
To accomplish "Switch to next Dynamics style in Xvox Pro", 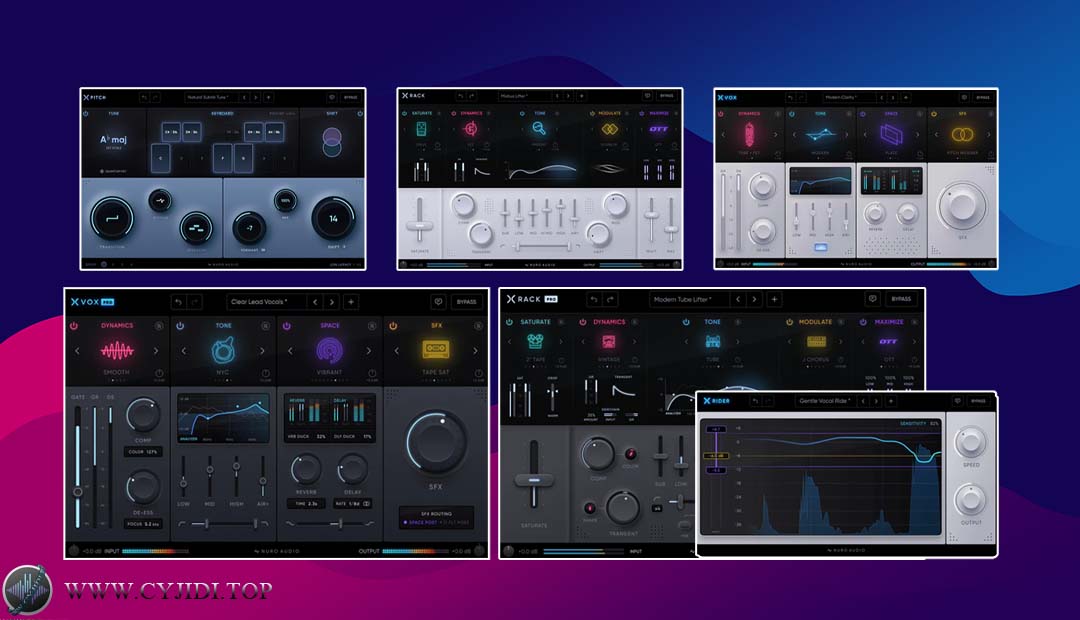I will 156,351.
